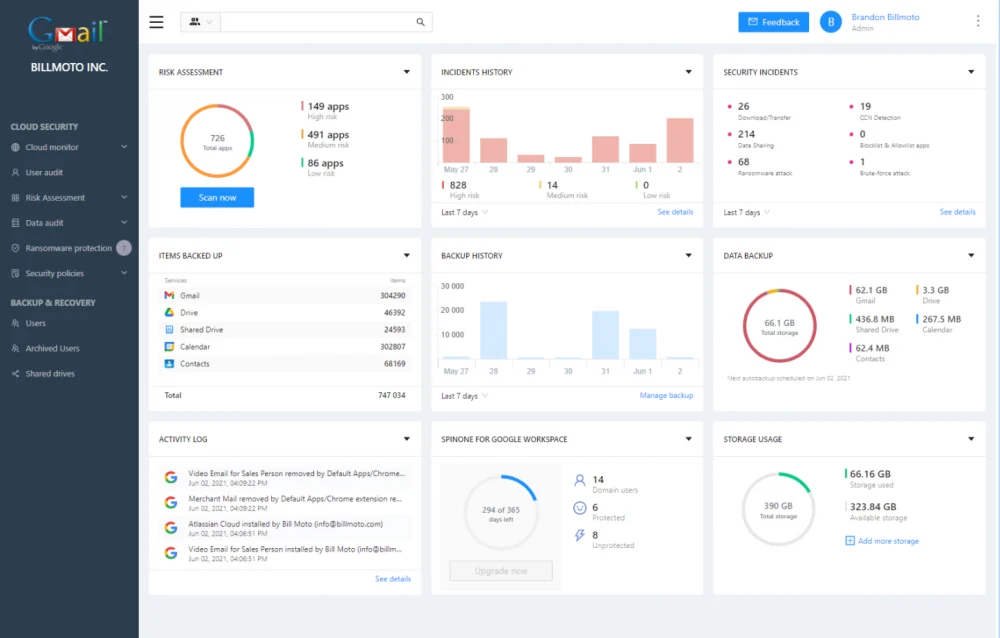Open the Activity Log card dropdown arrow

click(x=406, y=439)
